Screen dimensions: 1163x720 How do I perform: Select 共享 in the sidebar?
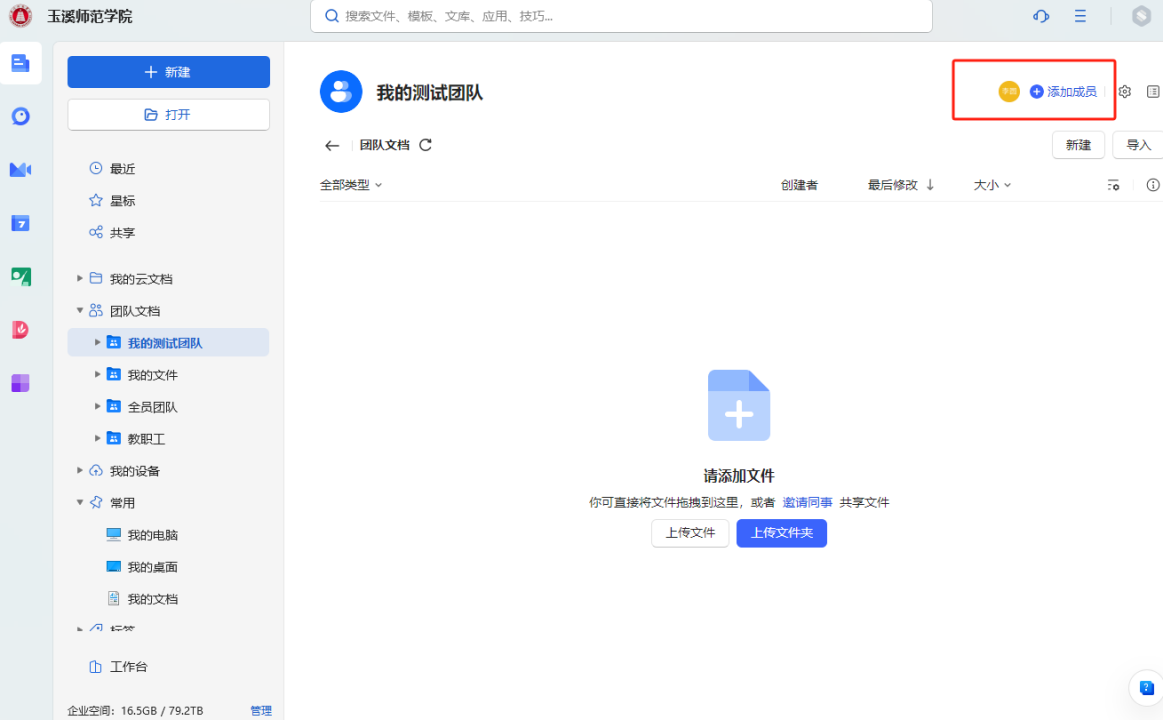122,233
